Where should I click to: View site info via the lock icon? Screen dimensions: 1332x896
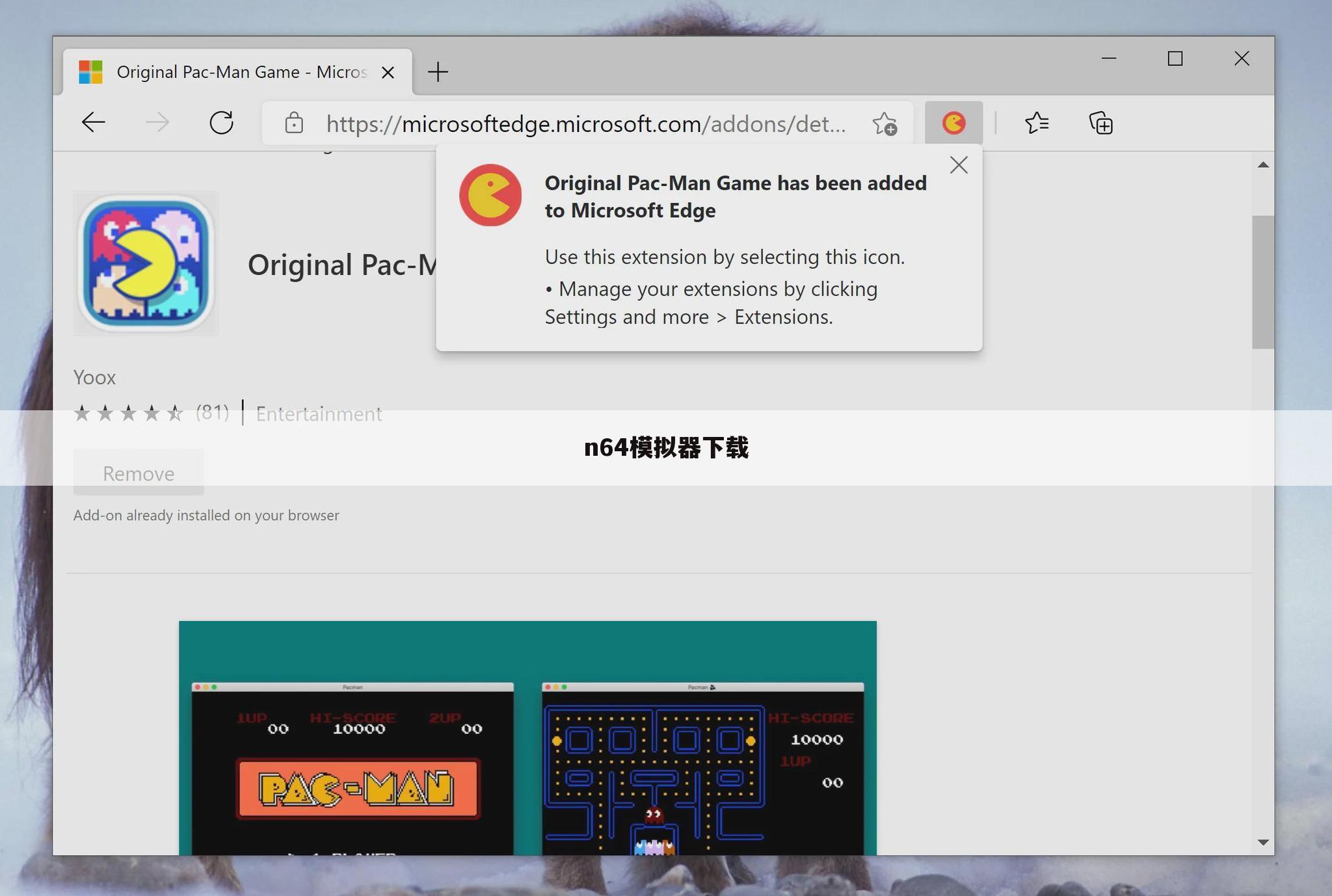click(294, 122)
